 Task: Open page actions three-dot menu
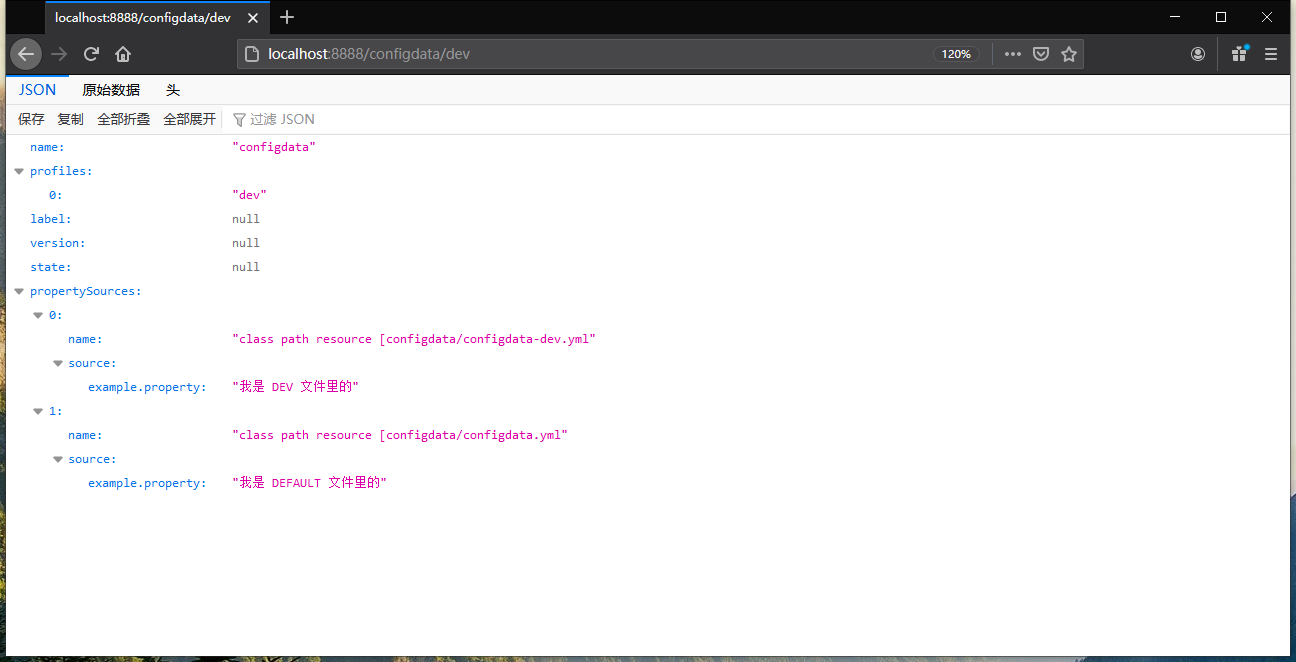1013,54
